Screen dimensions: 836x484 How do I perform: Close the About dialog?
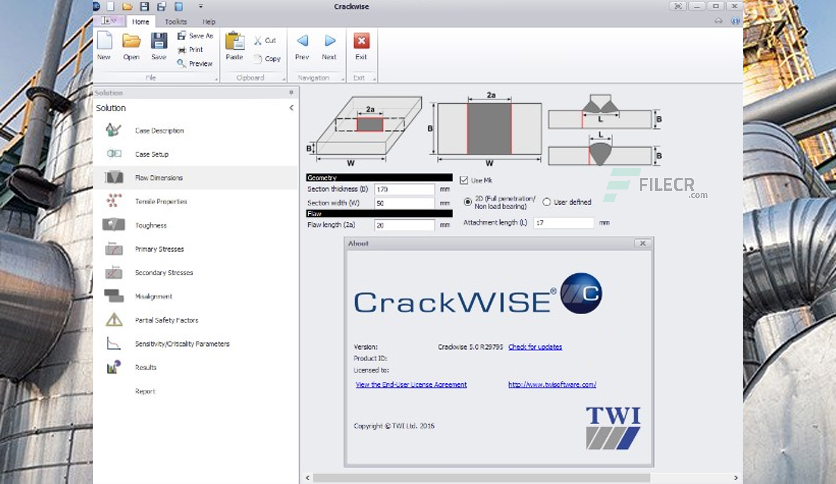[642, 243]
